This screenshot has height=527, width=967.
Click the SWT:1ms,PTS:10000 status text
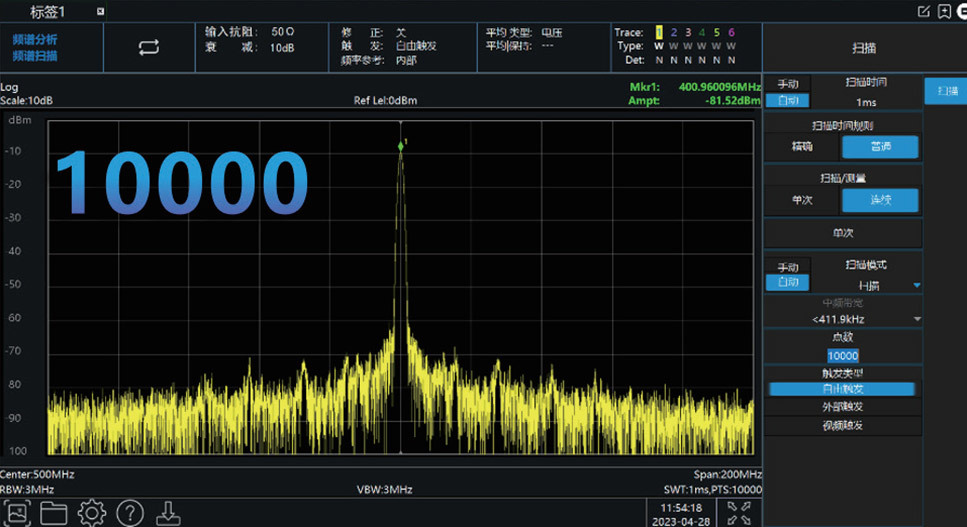point(713,490)
